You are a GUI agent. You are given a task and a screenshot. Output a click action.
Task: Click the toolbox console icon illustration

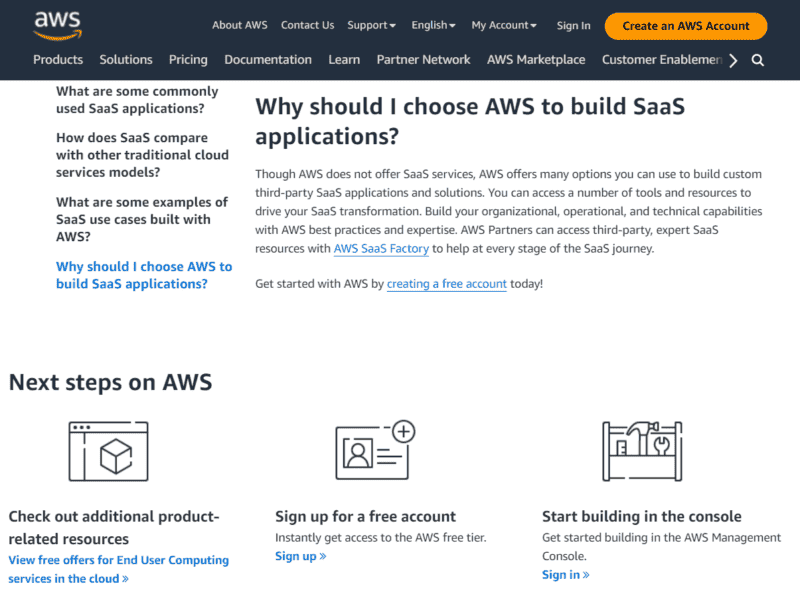pyautogui.click(x=640, y=451)
